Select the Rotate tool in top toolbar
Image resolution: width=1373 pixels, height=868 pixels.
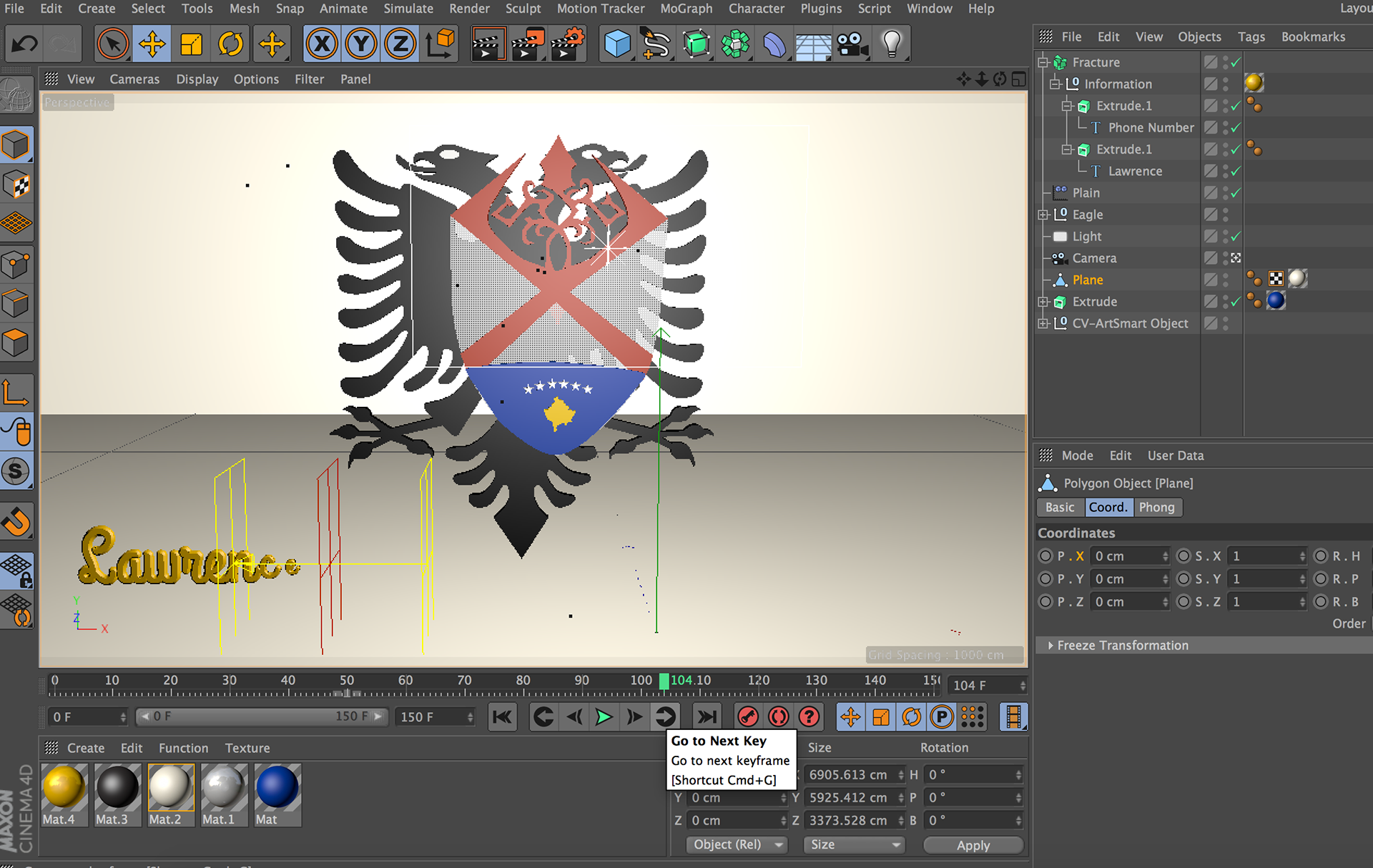click(230, 44)
